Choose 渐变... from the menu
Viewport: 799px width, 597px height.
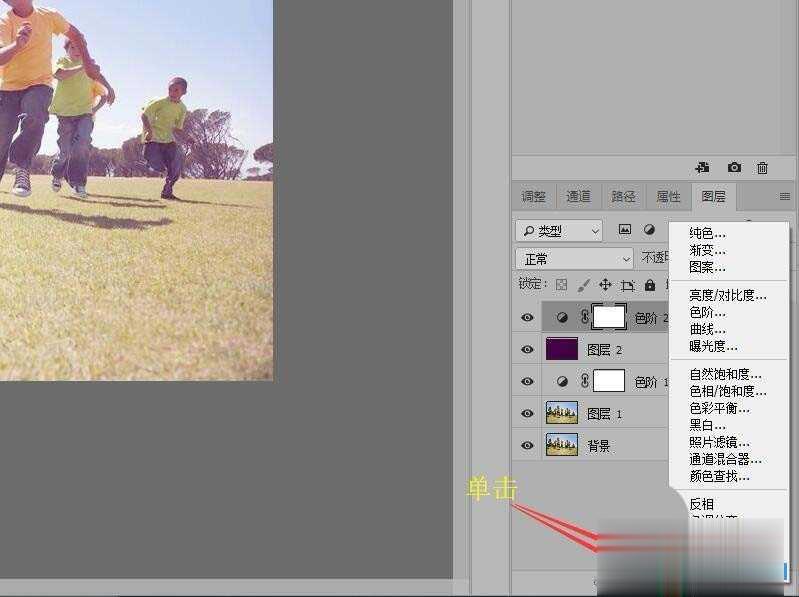[x=707, y=250]
